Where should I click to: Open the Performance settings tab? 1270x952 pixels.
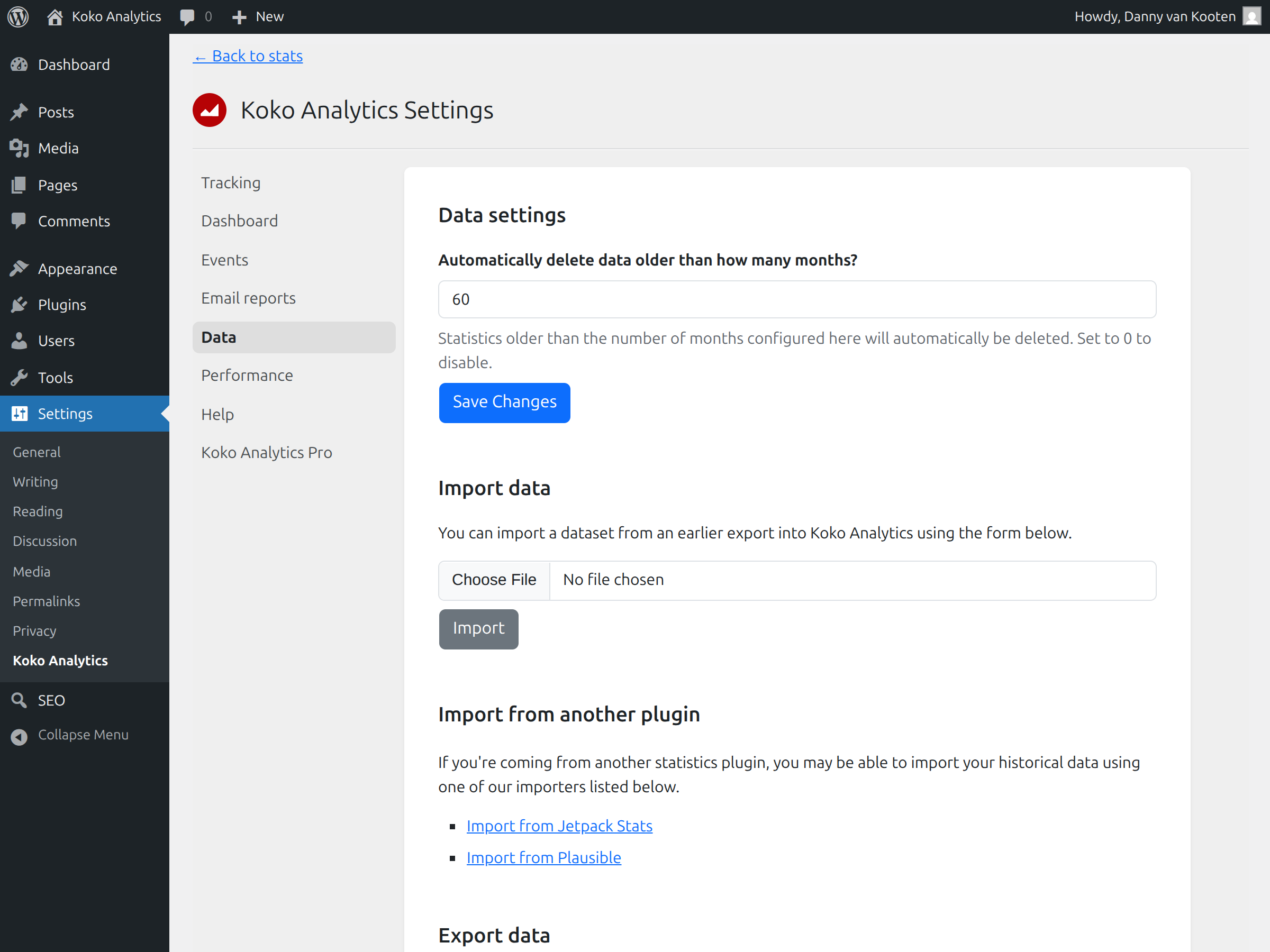(247, 376)
